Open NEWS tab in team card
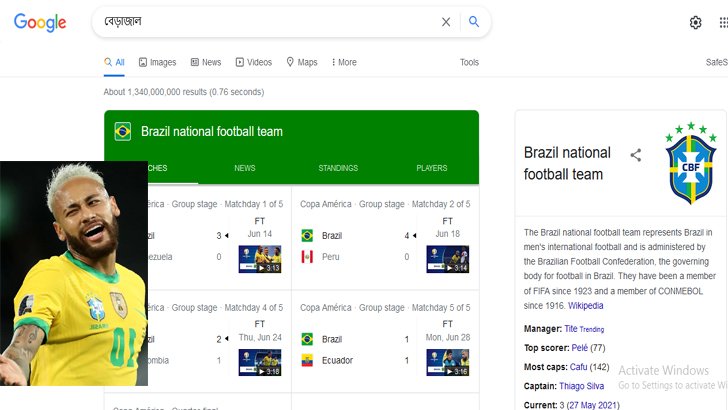This screenshot has width=728, height=410. pyautogui.click(x=245, y=168)
